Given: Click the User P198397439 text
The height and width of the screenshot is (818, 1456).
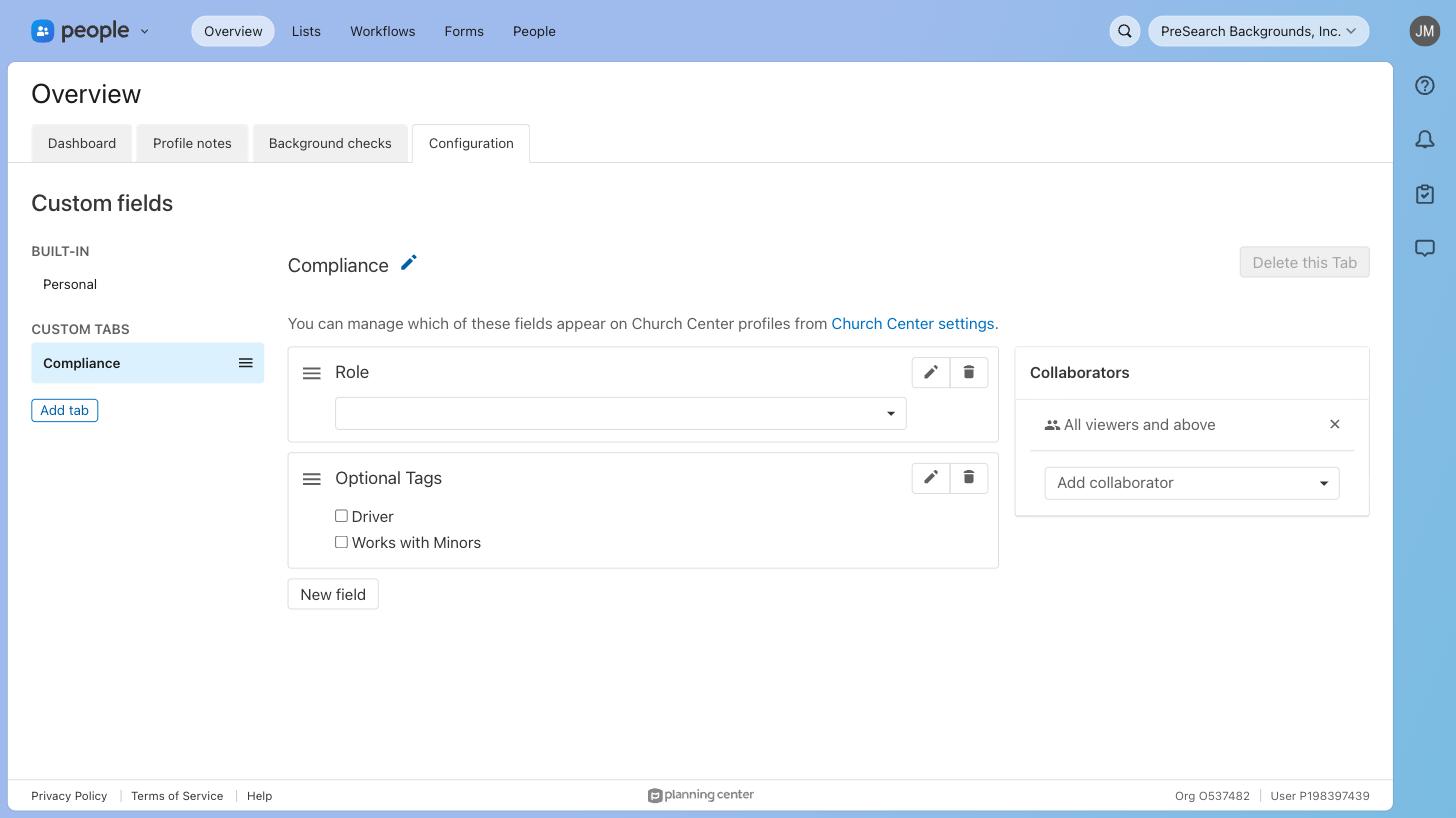Looking at the screenshot, I should (x=1320, y=796).
